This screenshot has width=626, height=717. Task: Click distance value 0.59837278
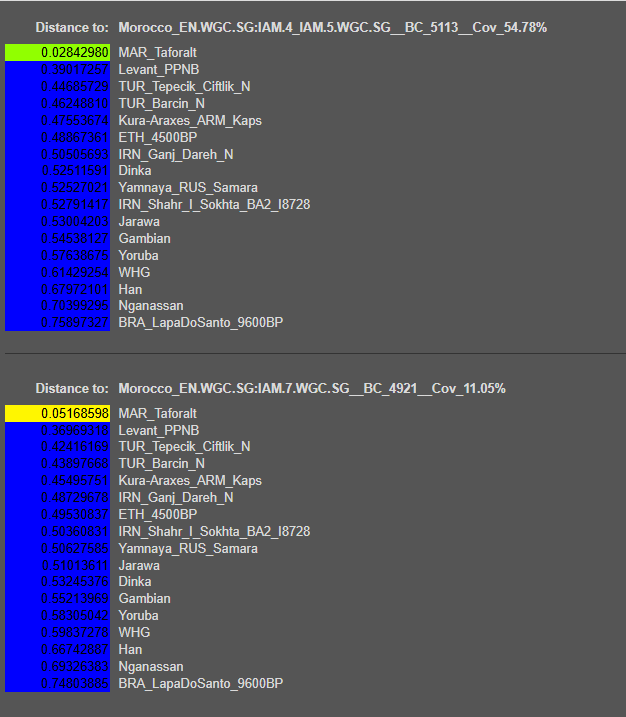57,632
